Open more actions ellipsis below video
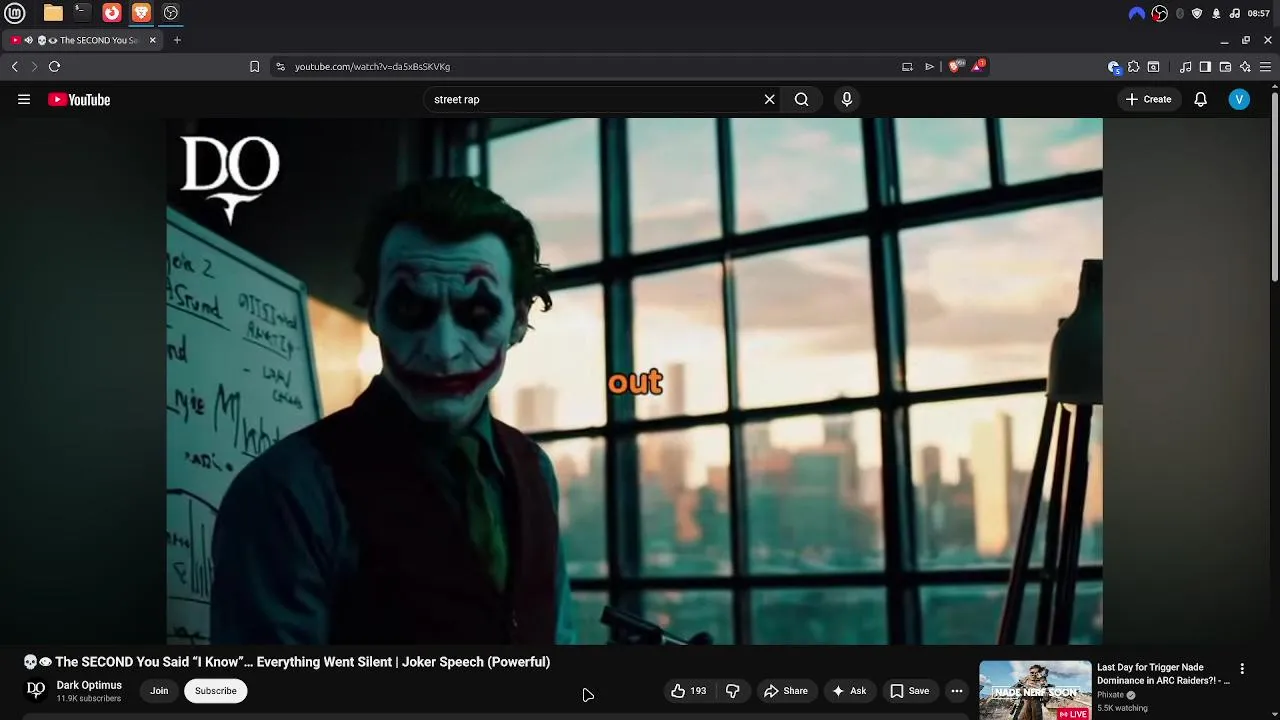The image size is (1280, 720). pos(957,691)
